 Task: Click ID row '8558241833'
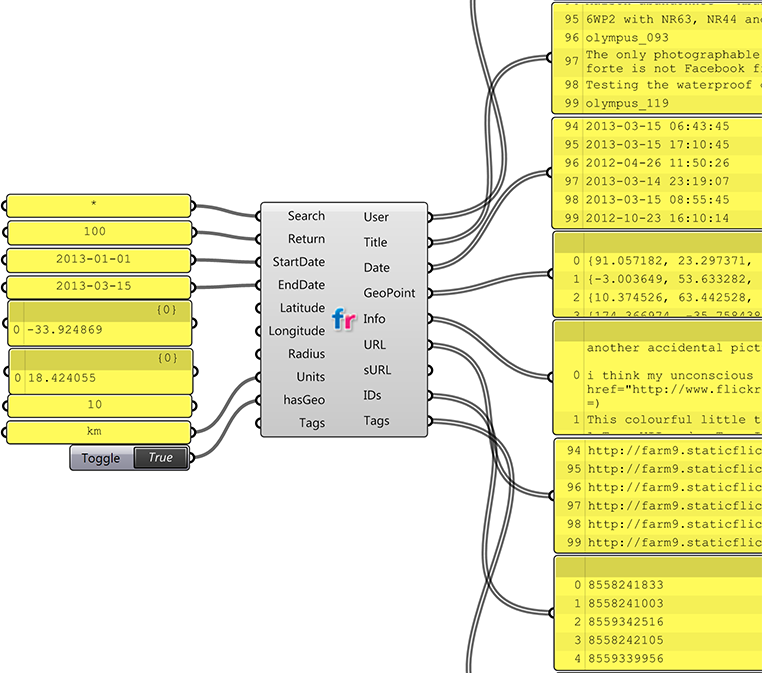coord(658,585)
